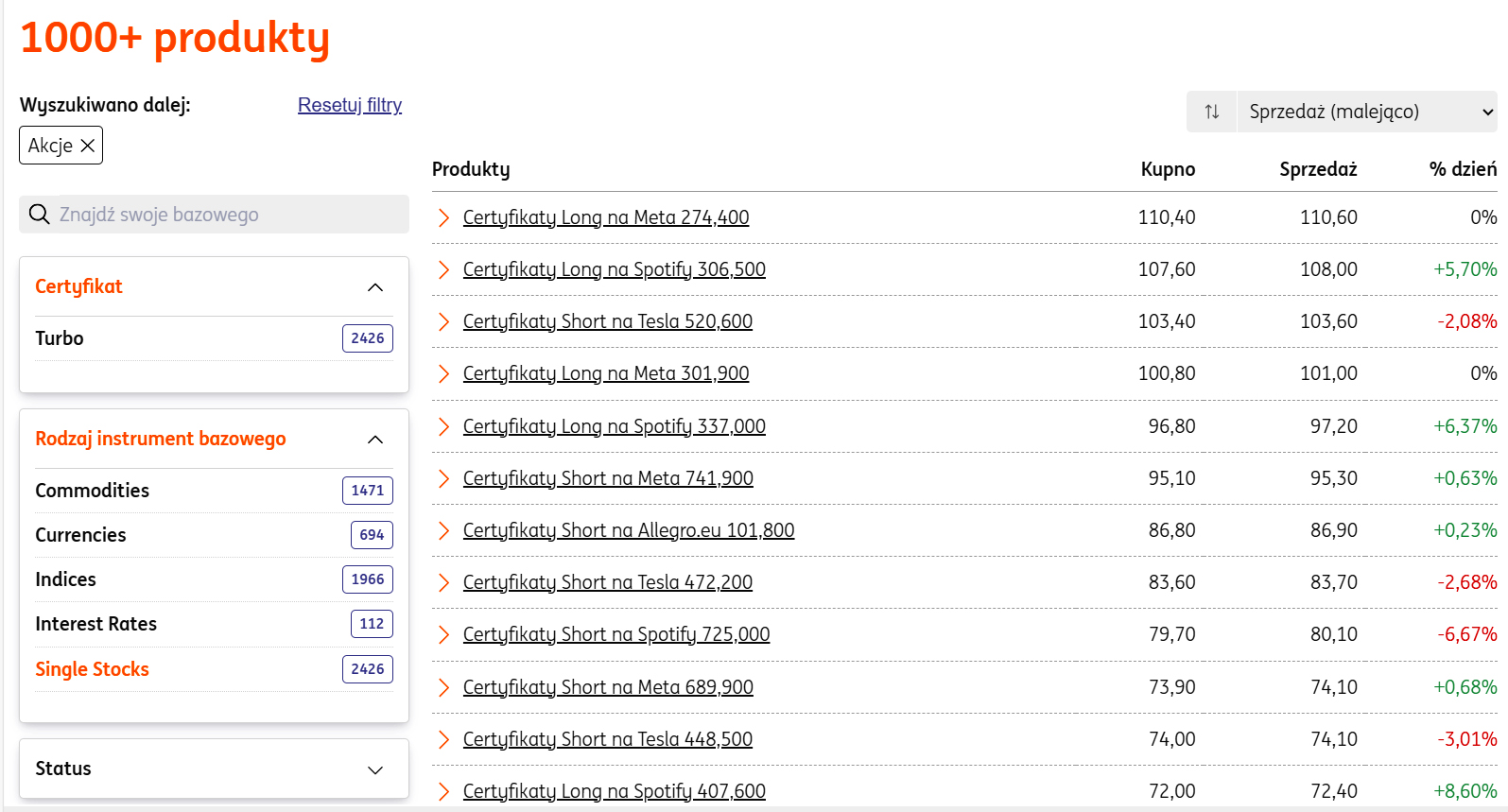Expand row Short na Tesla 448,500

tap(443, 739)
